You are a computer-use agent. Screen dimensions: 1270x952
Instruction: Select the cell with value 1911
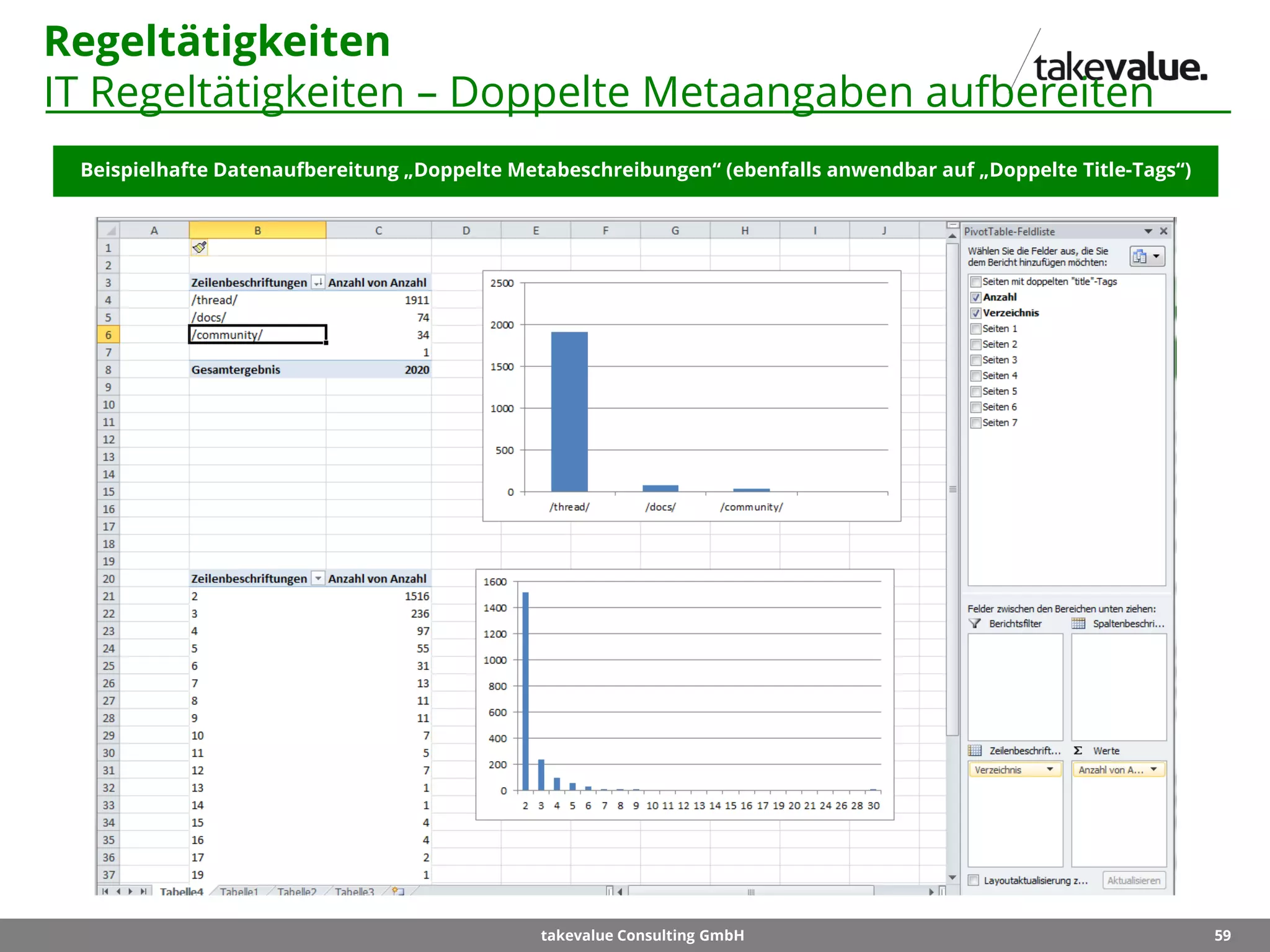(379, 300)
